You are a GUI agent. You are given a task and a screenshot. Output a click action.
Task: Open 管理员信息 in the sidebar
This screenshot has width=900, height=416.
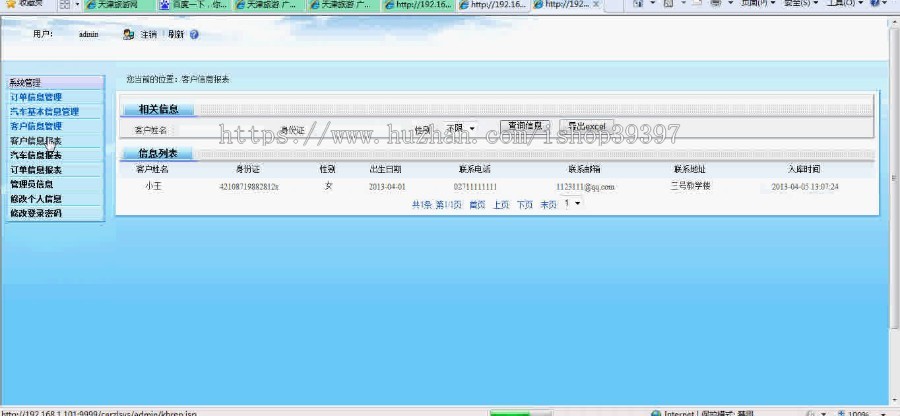[32, 184]
